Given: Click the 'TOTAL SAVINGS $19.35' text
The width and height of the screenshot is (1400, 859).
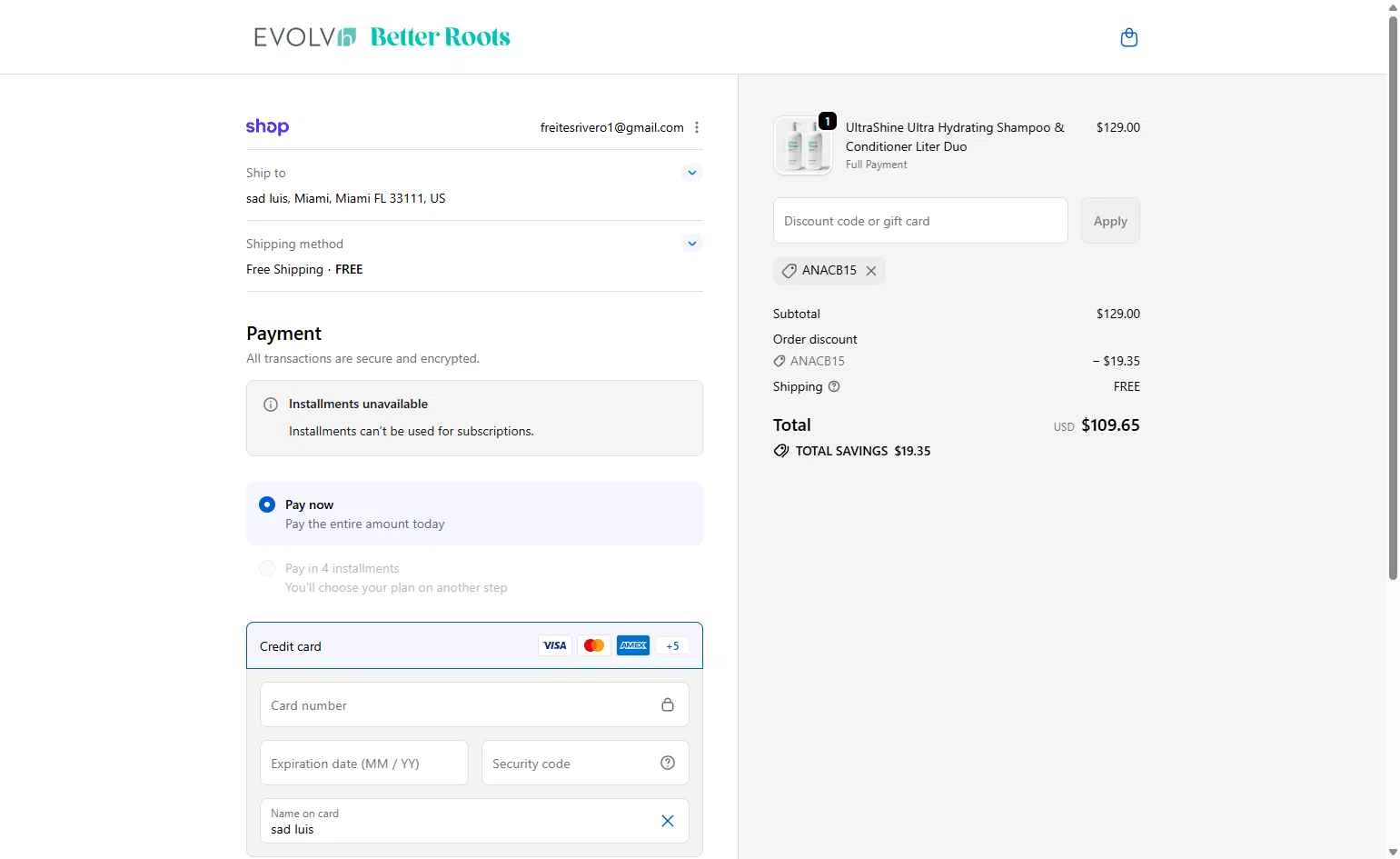Looking at the screenshot, I should tap(863, 451).
